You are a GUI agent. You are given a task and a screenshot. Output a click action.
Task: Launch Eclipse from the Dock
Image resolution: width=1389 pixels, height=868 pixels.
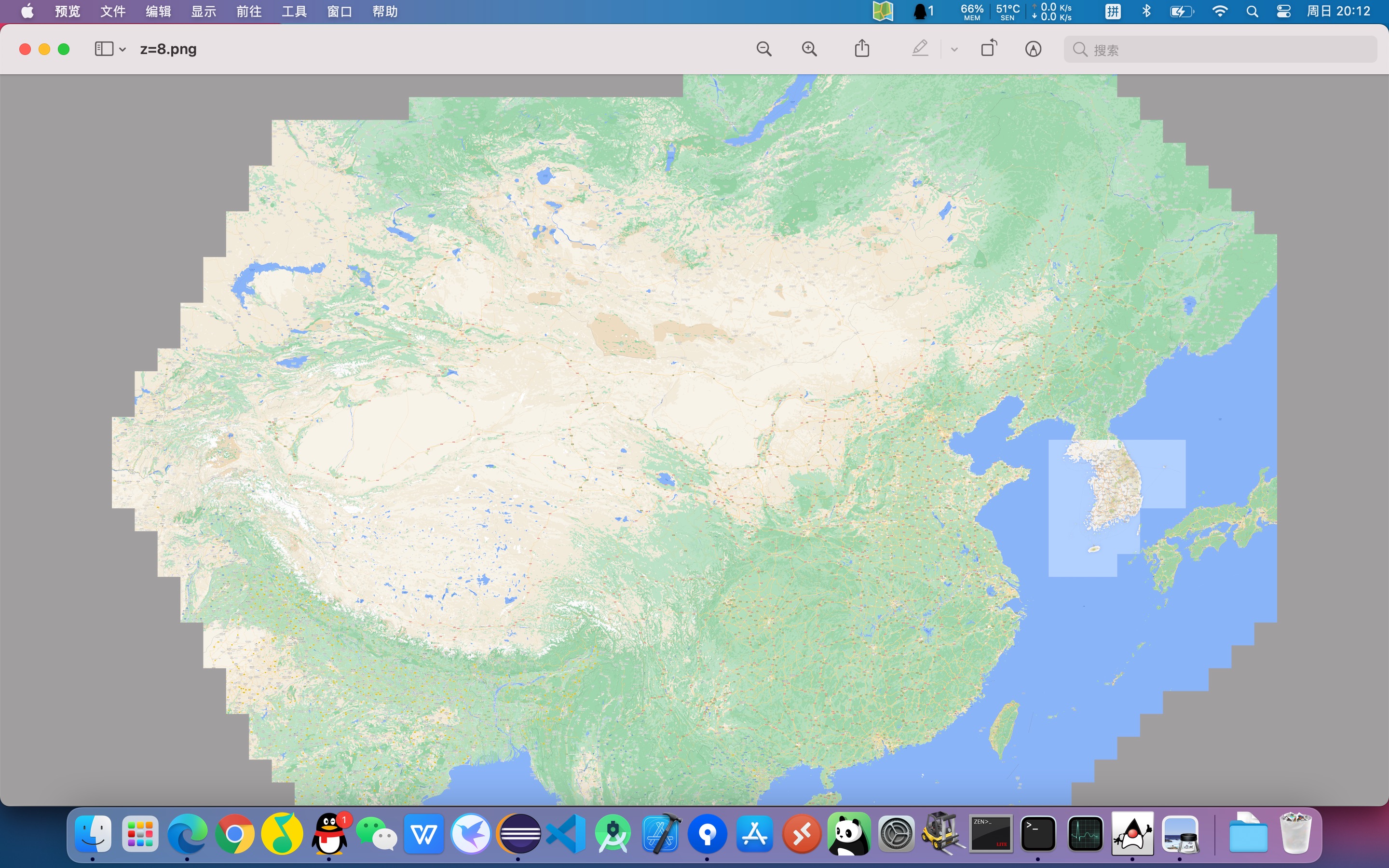click(x=518, y=833)
